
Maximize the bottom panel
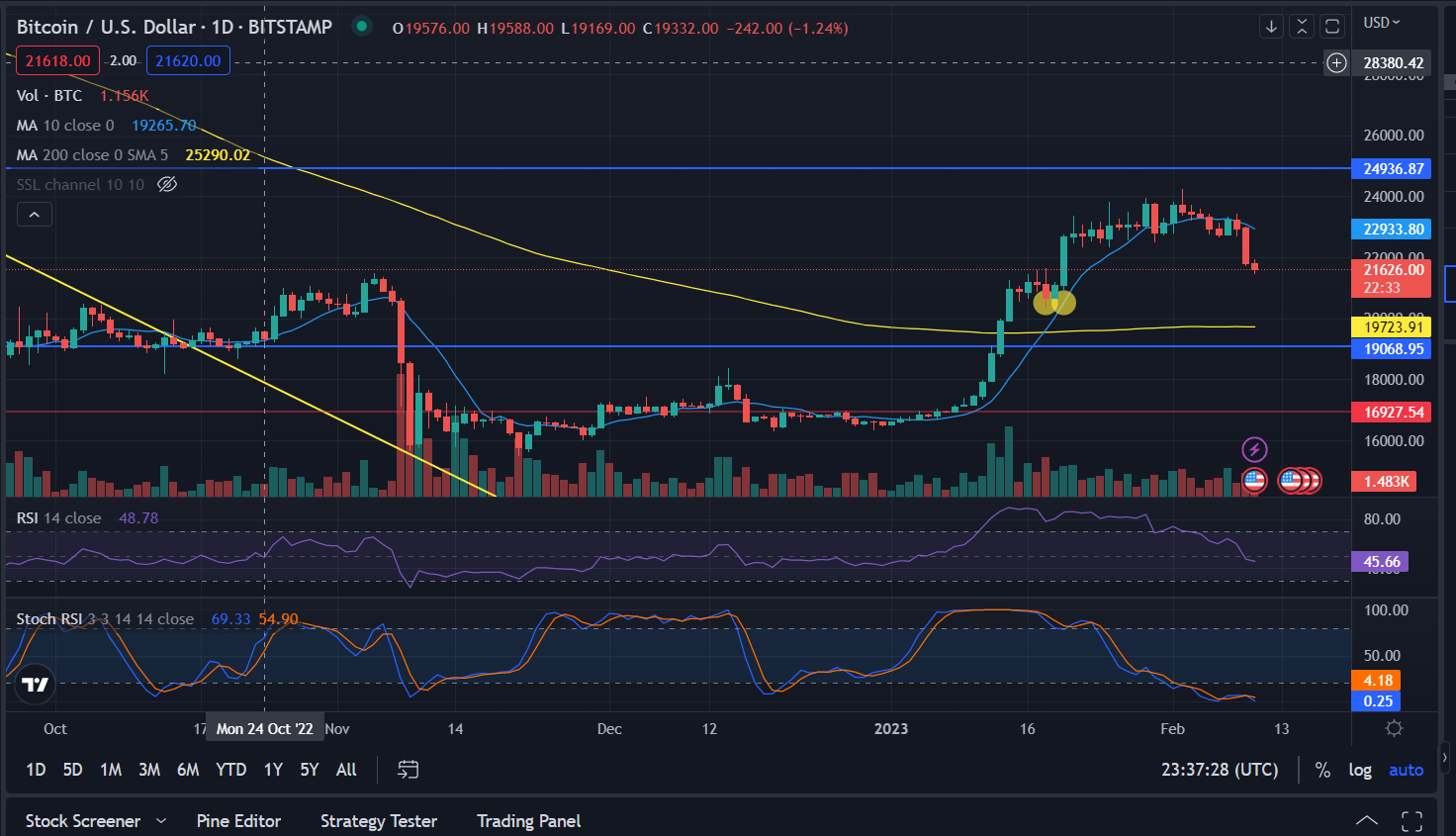(x=1411, y=821)
